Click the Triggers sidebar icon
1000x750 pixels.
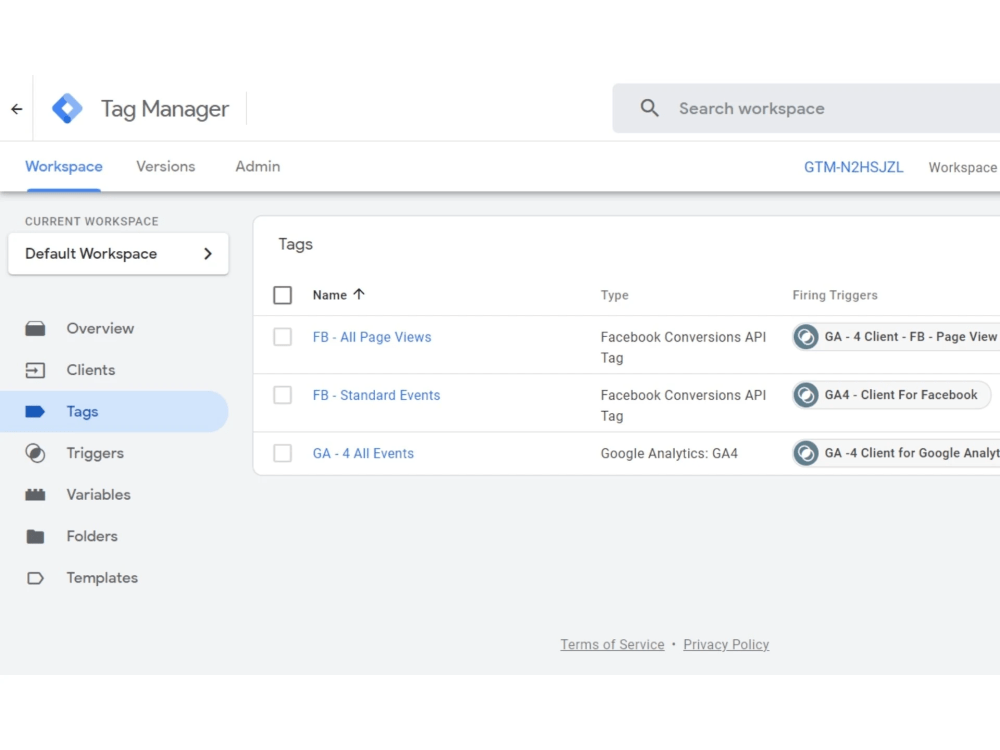[x=35, y=453]
